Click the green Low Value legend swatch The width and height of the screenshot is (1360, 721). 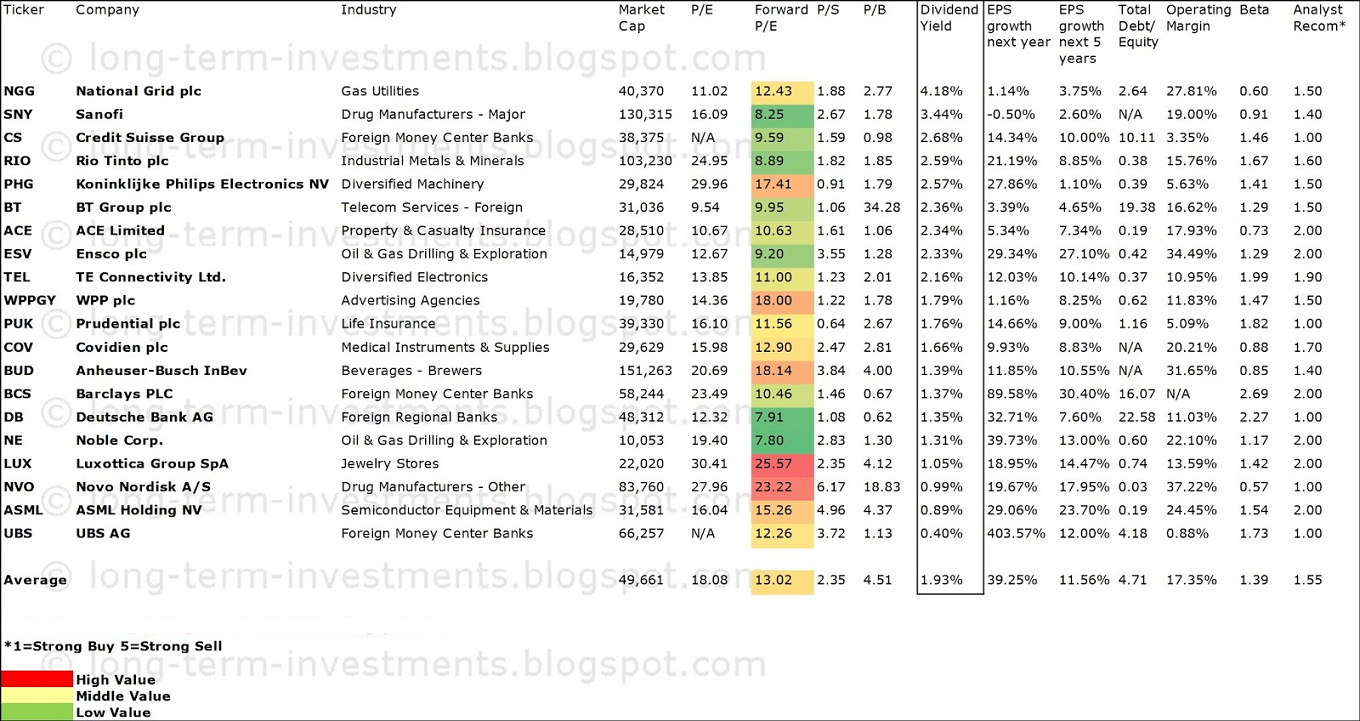(38, 712)
